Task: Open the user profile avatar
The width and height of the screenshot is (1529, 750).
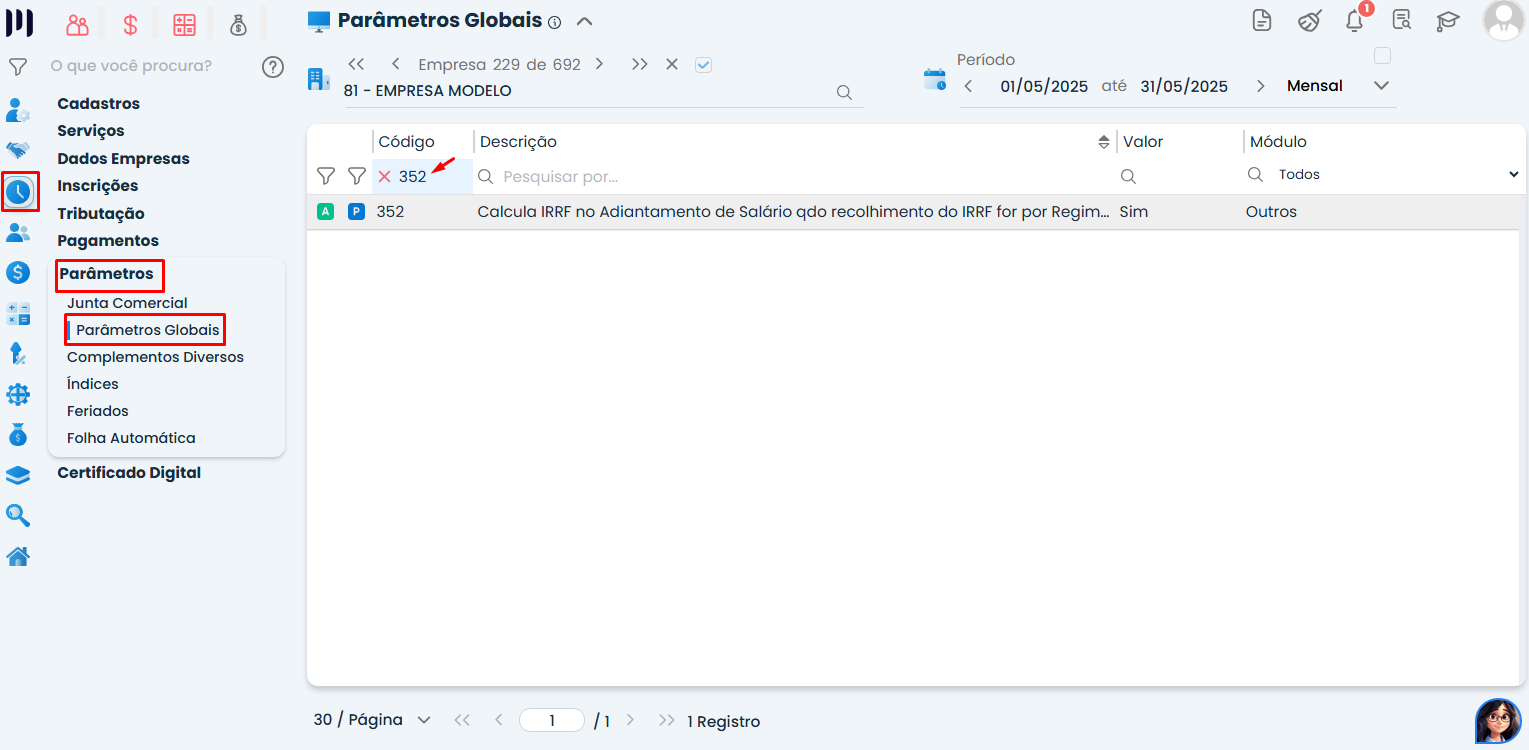Action: 1503,20
